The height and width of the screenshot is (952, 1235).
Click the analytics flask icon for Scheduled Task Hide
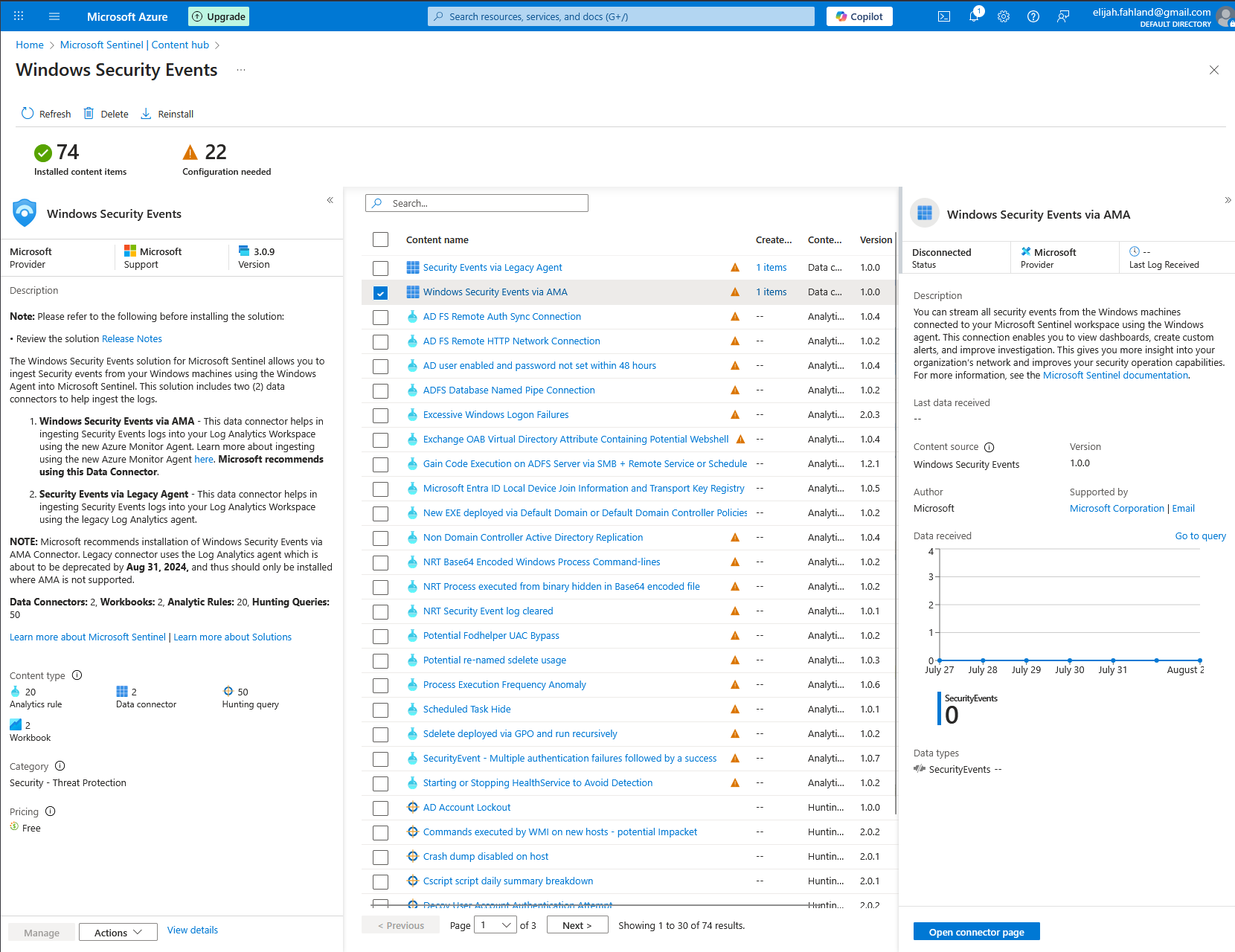413,709
